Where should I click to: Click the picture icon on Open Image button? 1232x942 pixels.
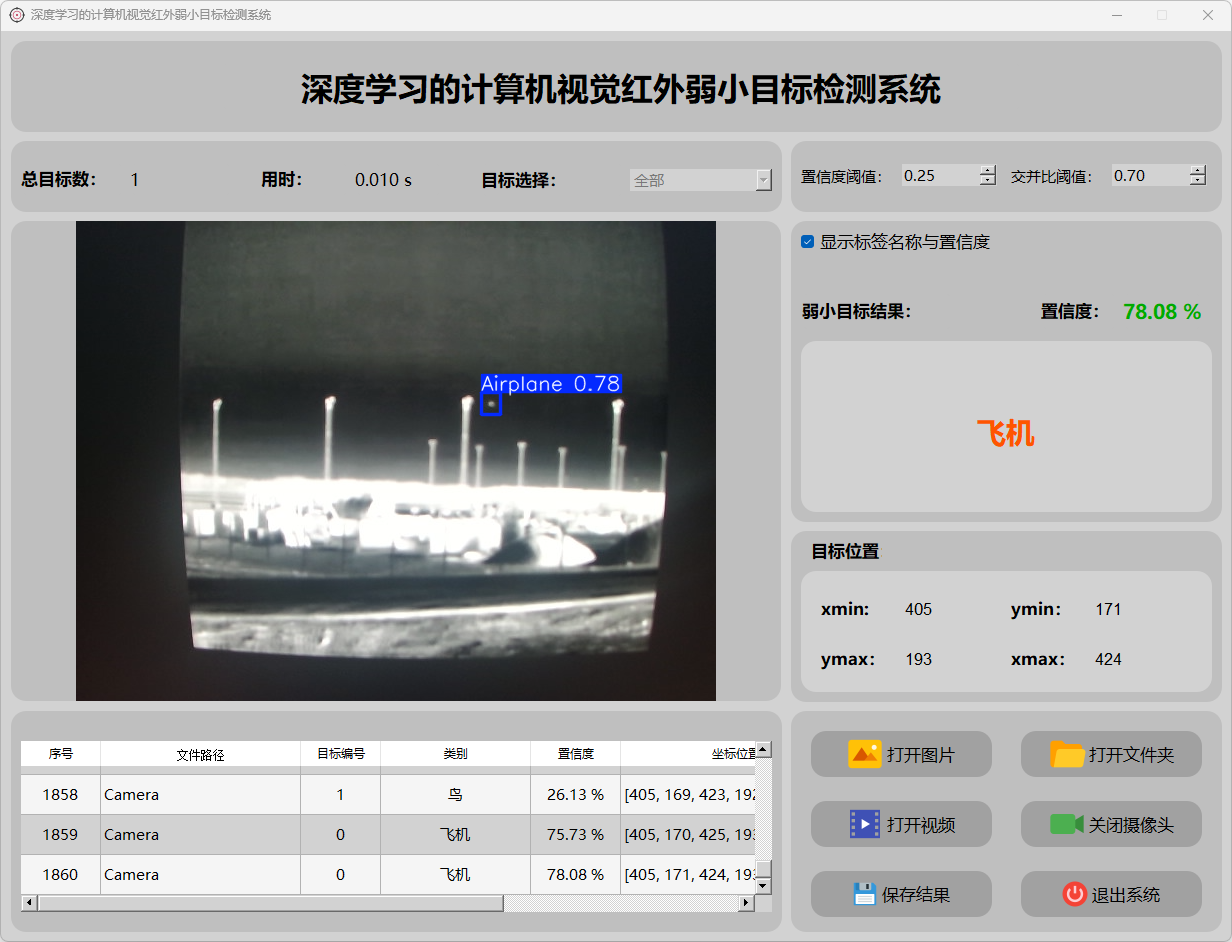click(864, 754)
